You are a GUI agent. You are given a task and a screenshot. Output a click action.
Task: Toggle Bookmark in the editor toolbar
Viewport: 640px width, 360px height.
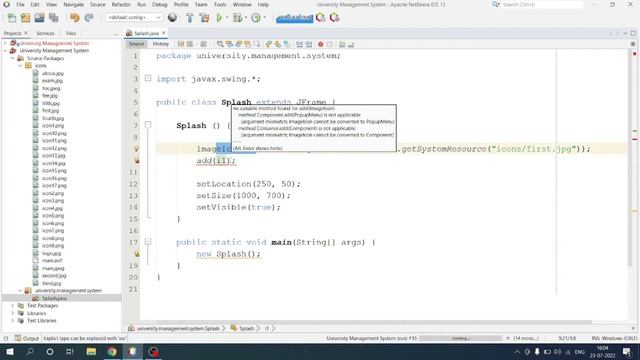click(x=287, y=44)
